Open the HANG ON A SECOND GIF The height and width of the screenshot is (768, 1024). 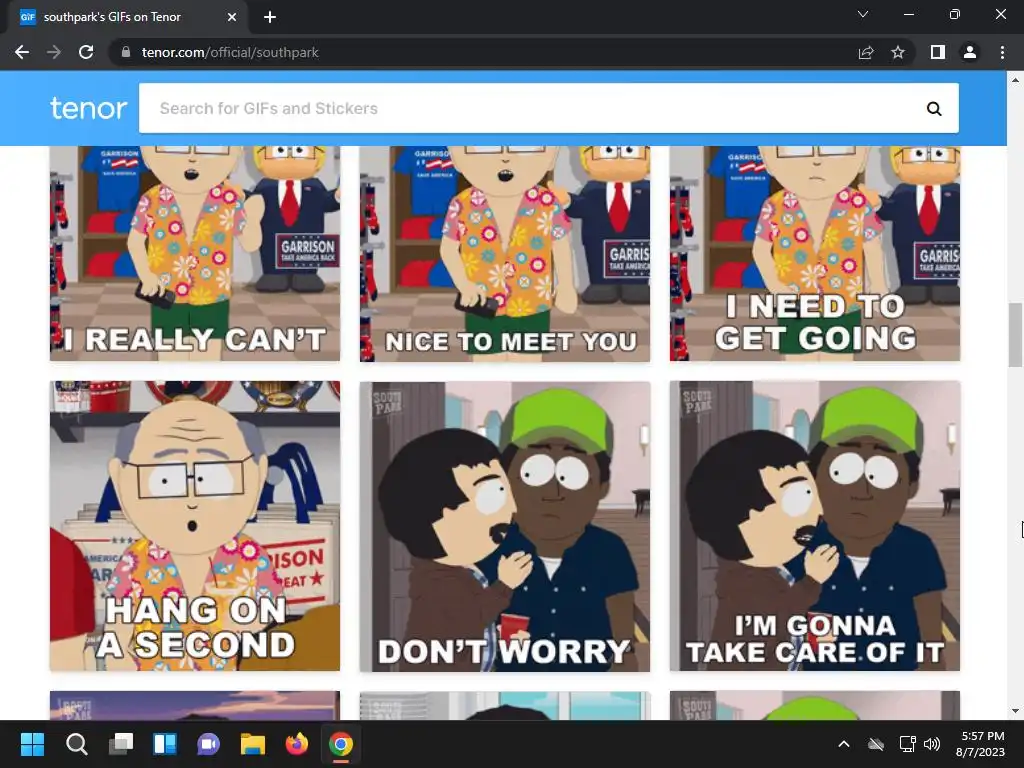coord(195,526)
